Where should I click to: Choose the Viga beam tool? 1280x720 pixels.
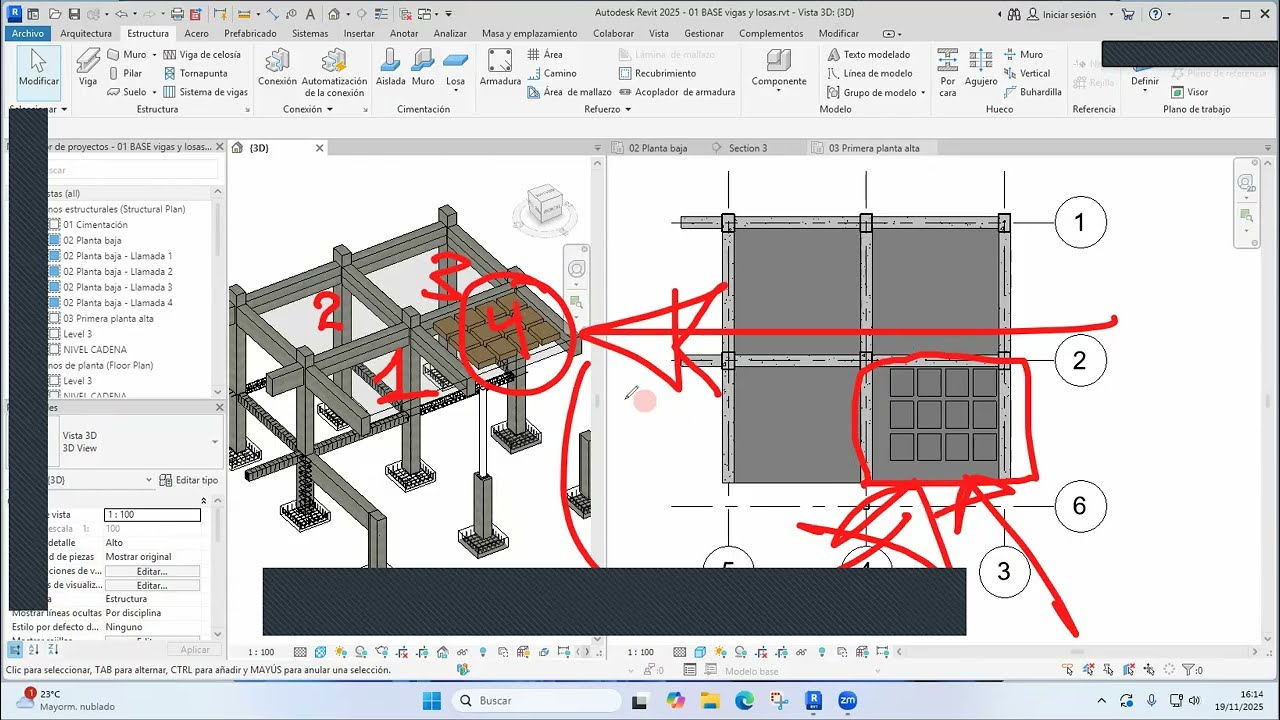[88, 68]
